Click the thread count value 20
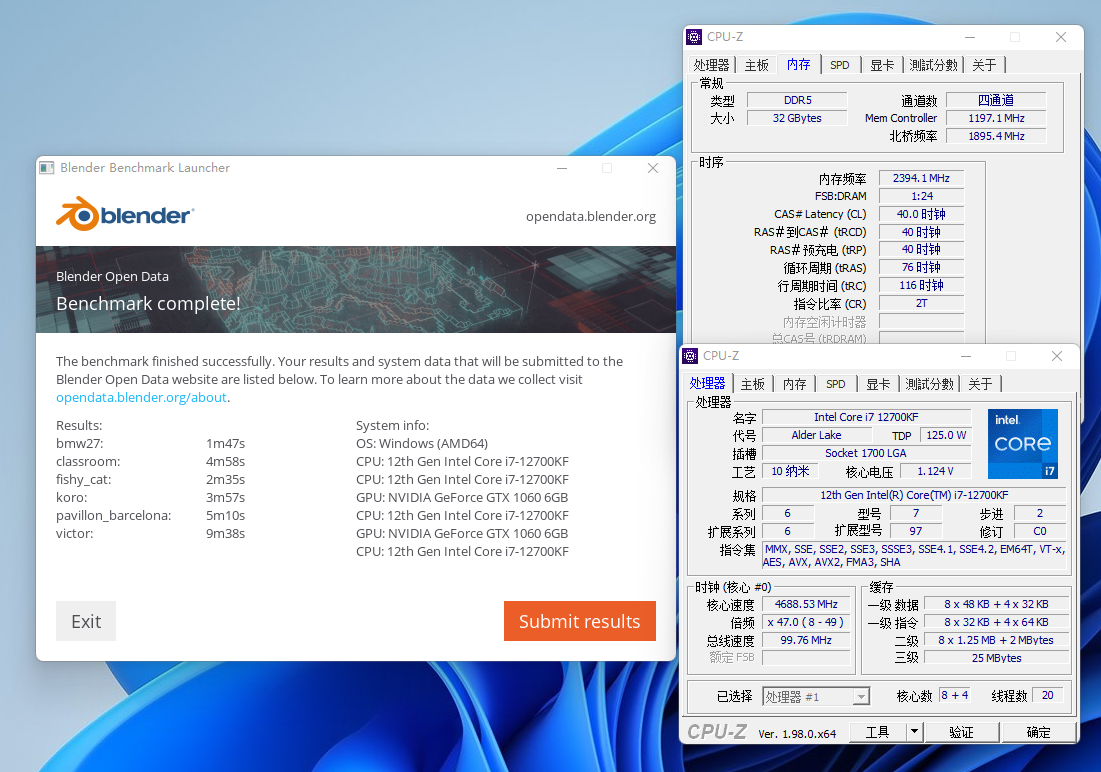Screen dimensions: 1101x772 1048,695
